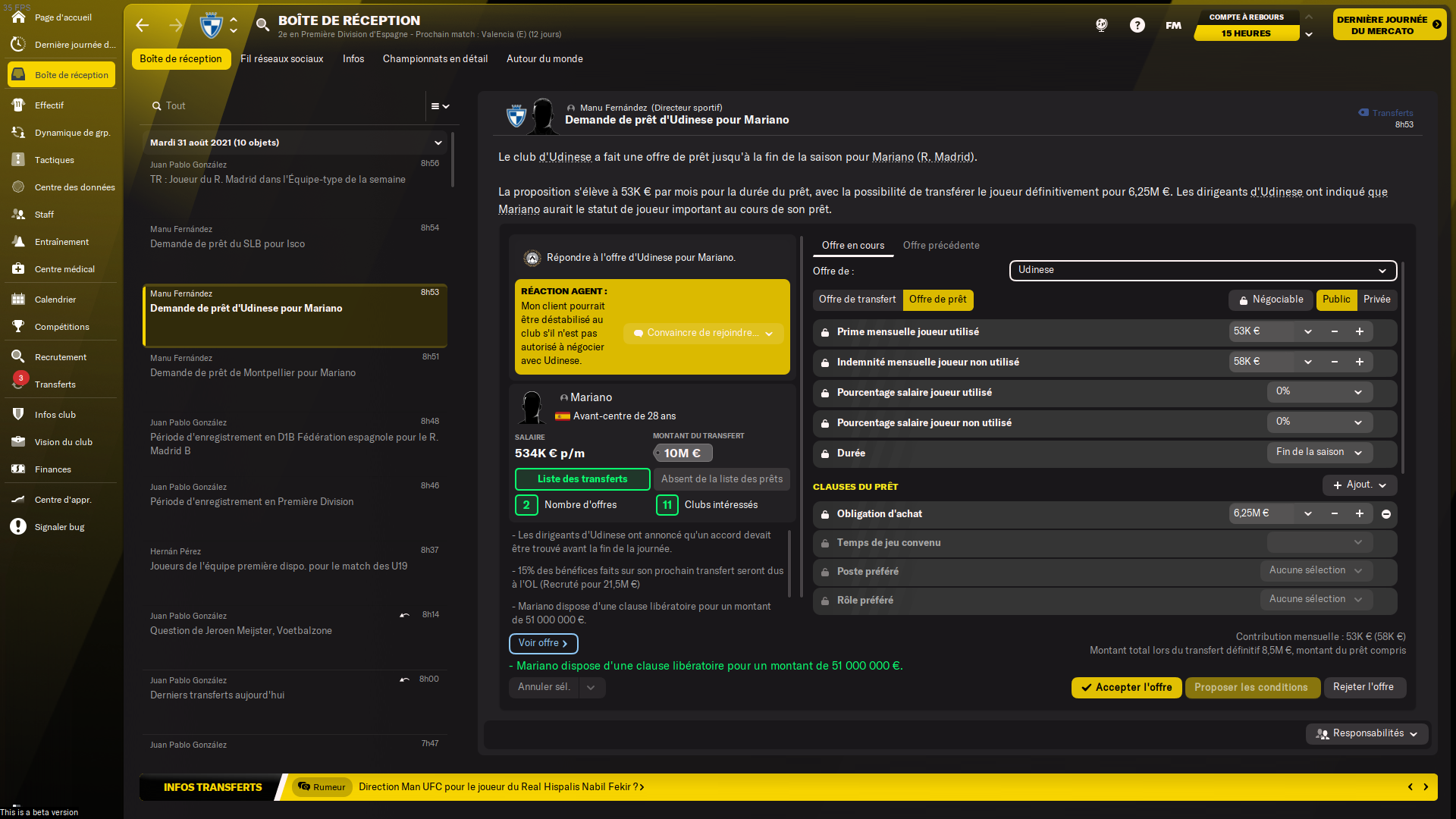Open Staff sidebar icon
Screen dimensions: 1456x819
point(18,215)
